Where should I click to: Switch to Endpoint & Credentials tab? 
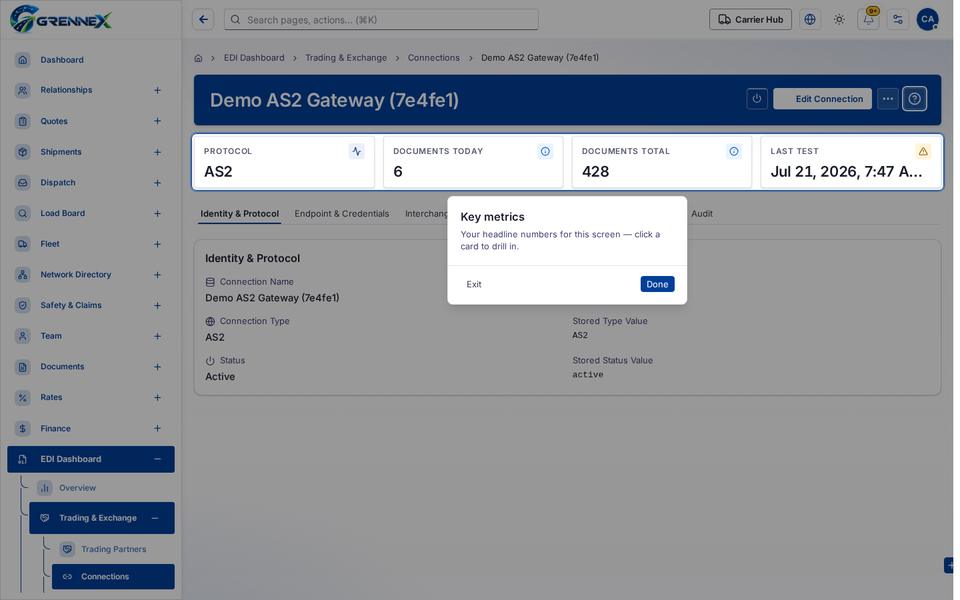pyautogui.click(x=342, y=214)
